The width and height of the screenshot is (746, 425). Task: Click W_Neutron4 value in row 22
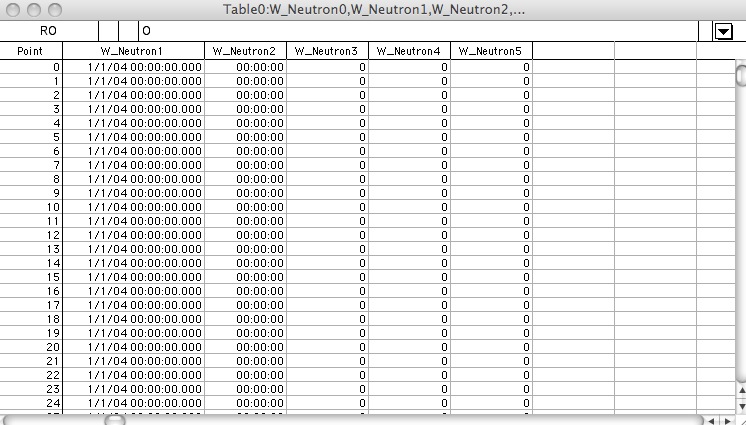409,375
